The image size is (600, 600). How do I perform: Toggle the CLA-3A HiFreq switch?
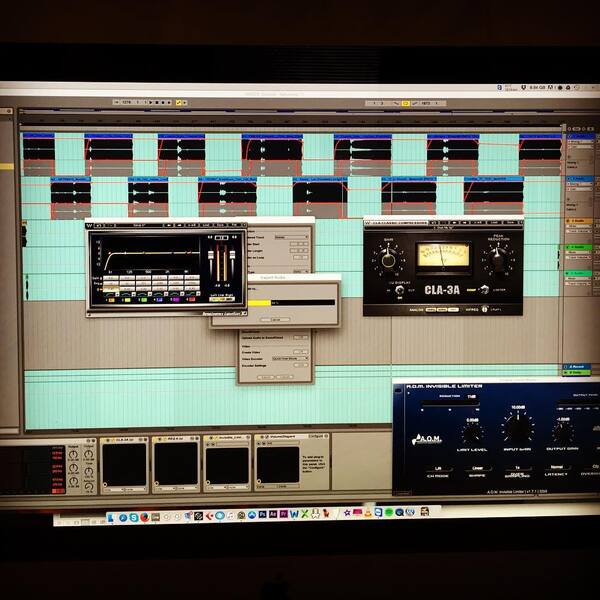point(485,309)
